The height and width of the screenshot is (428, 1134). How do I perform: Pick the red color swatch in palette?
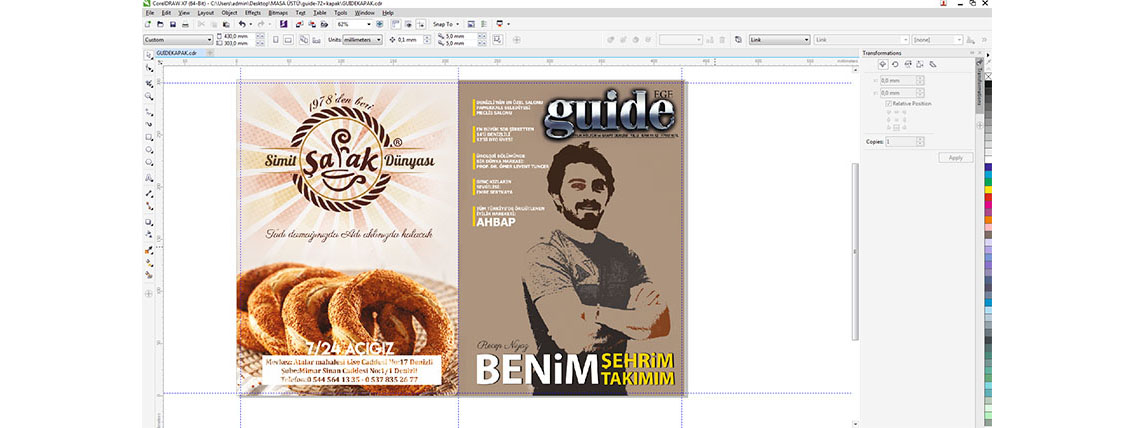tap(989, 195)
